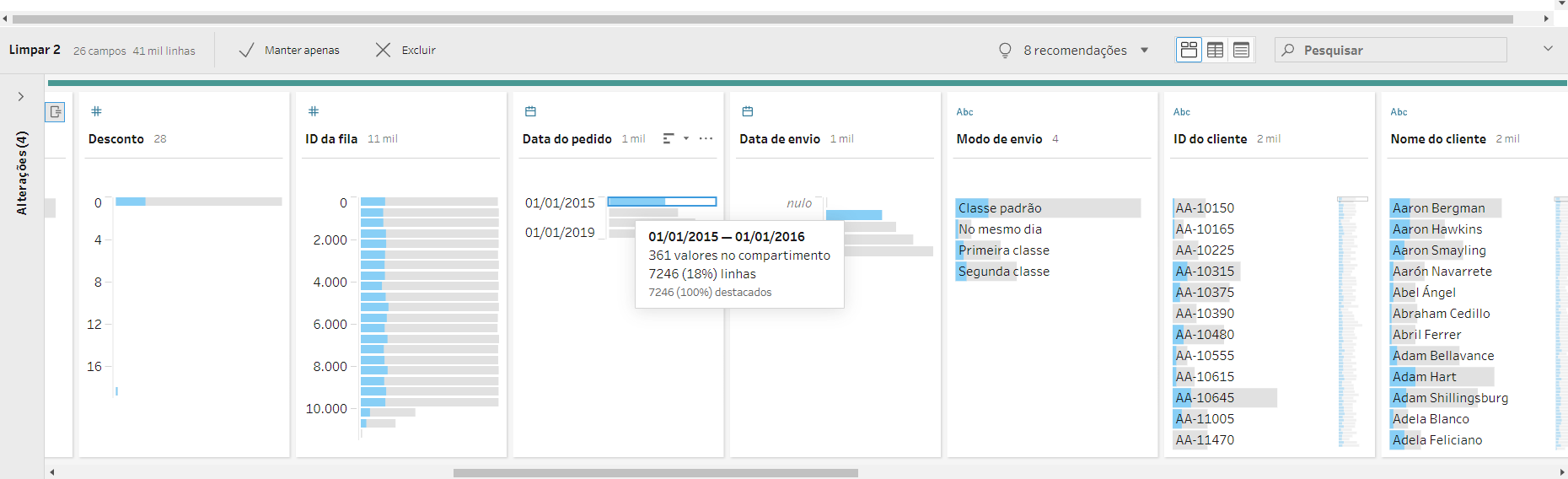Switch to profile pane view

1189,50
